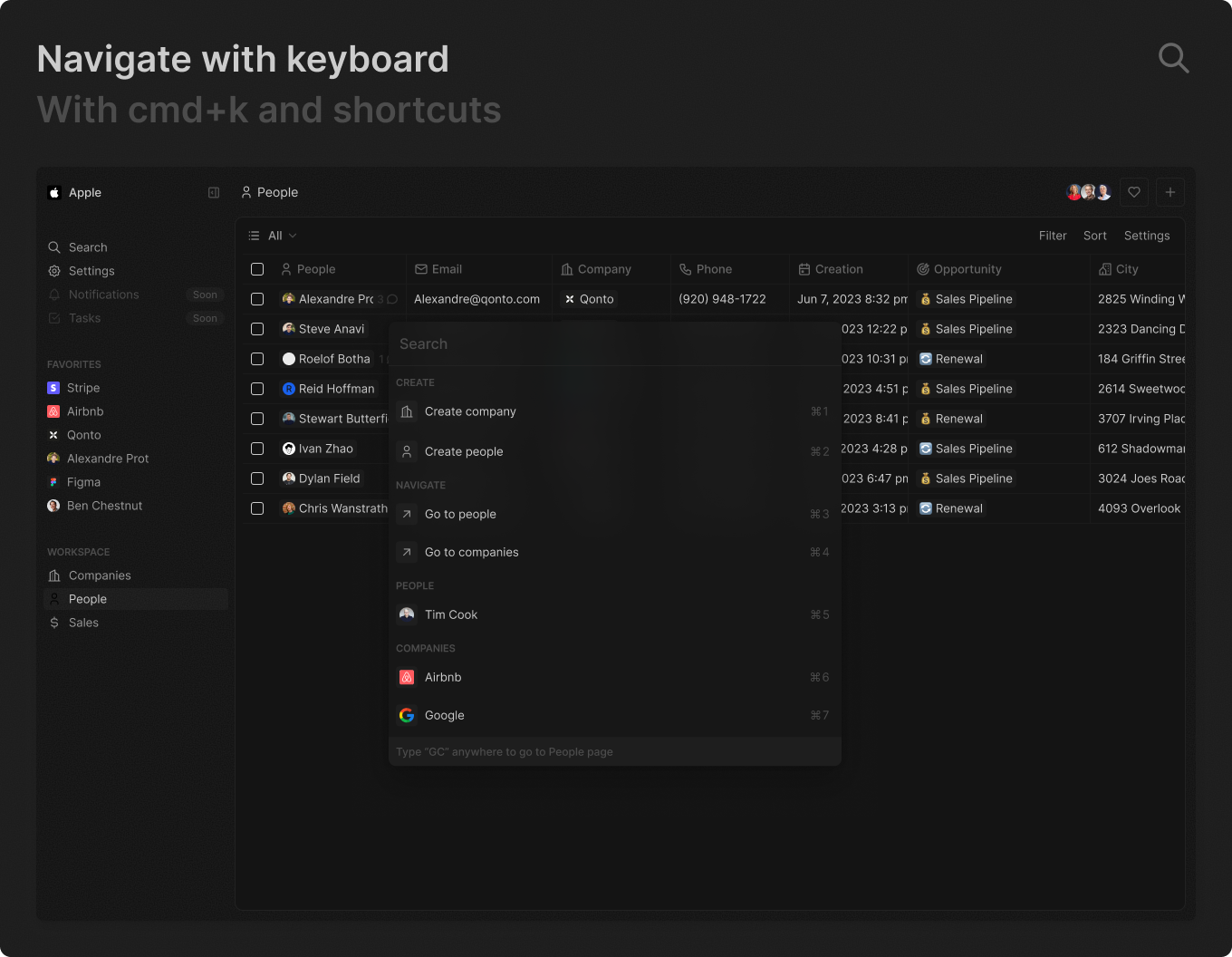
Task: Select Go to companies in the command menu
Action: click(x=471, y=552)
